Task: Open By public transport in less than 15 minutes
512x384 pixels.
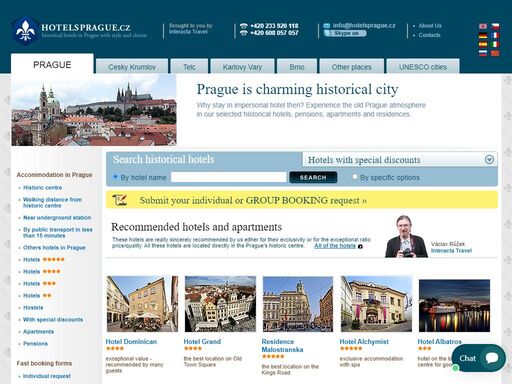Action: [57, 233]
